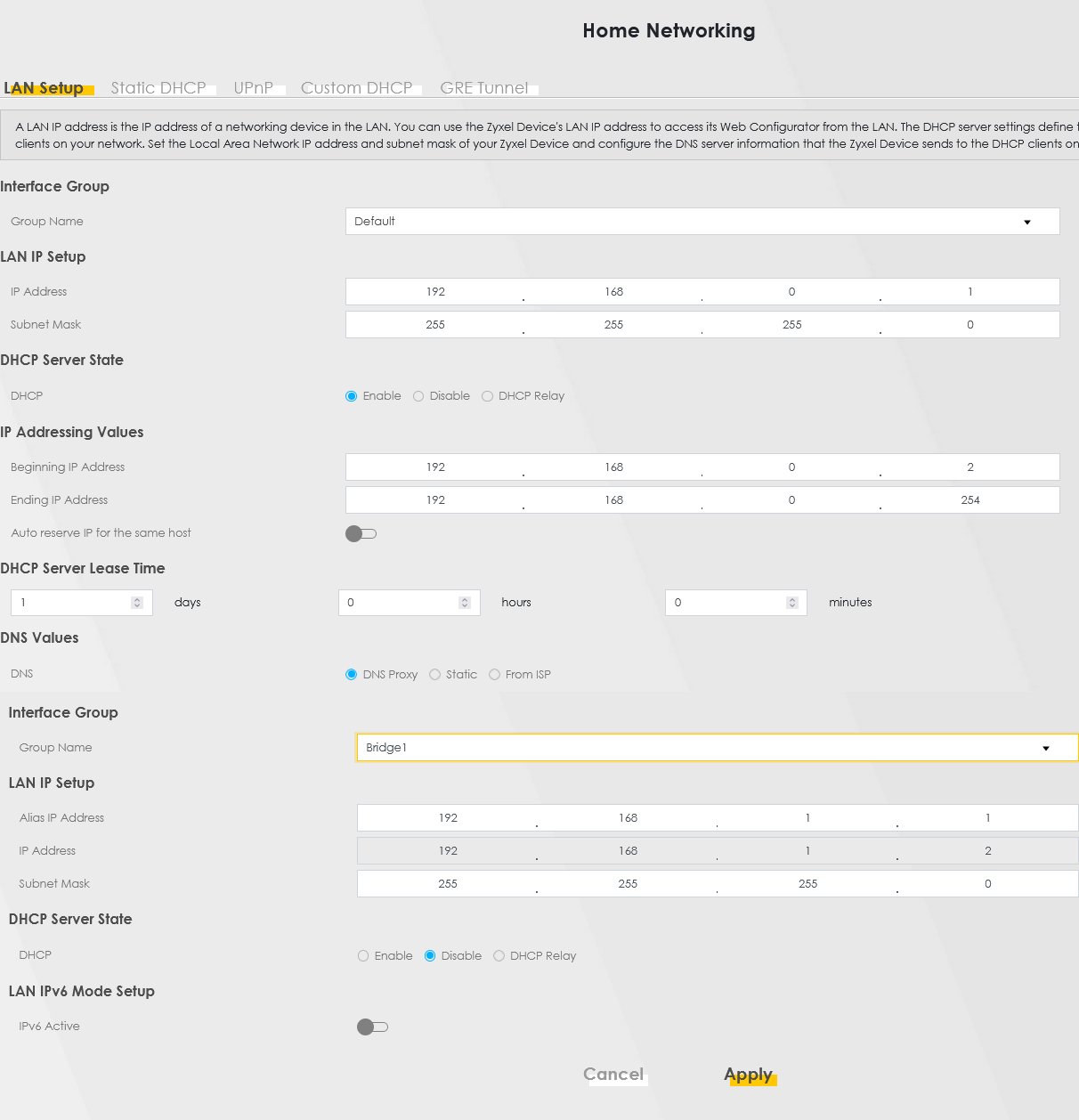Open the UPnP tab
Viewport: 1079px width, 1120px height.
[x=254, y=88]
